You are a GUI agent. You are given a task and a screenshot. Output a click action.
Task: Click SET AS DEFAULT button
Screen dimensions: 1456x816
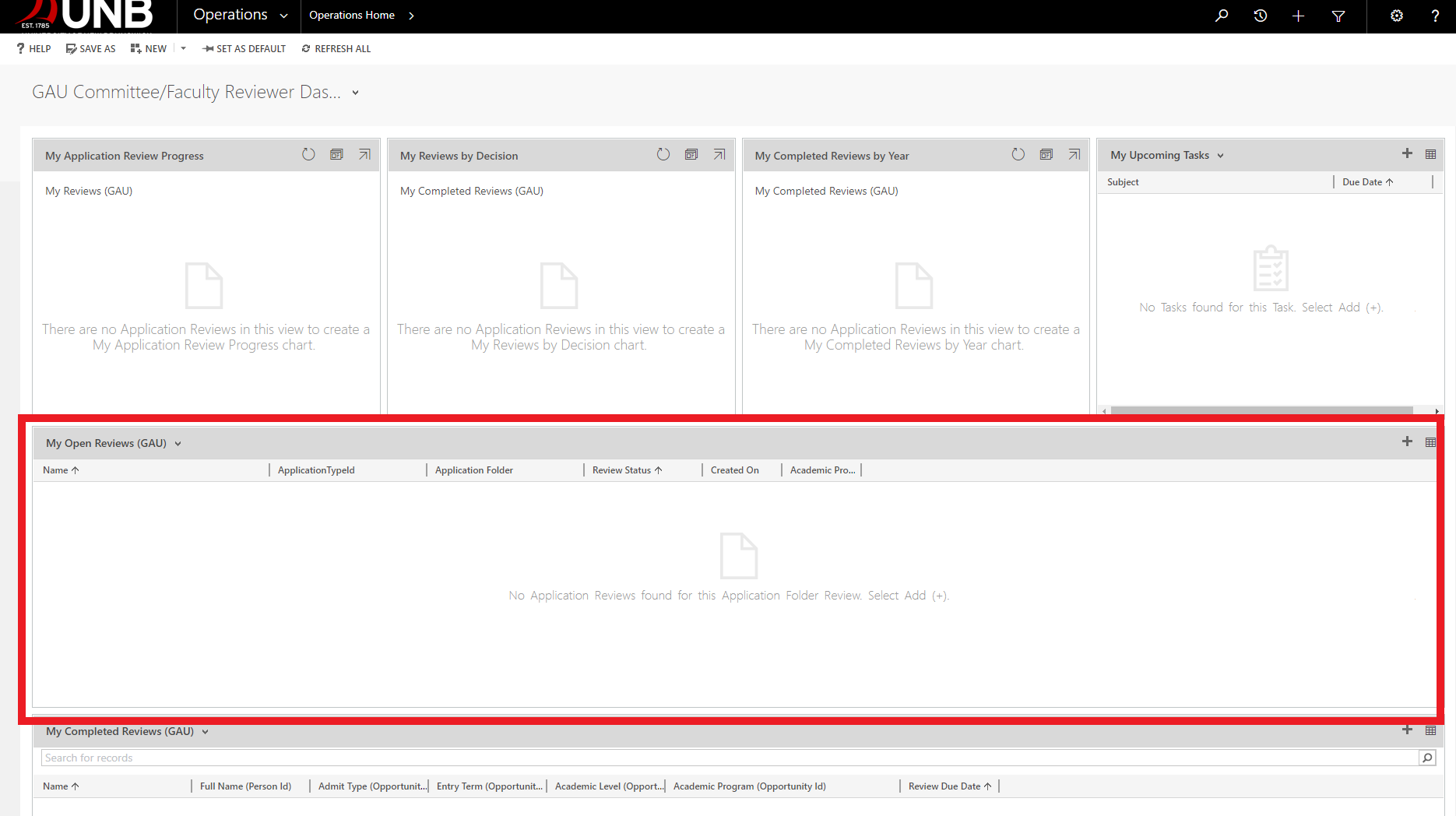pos(244,48)
